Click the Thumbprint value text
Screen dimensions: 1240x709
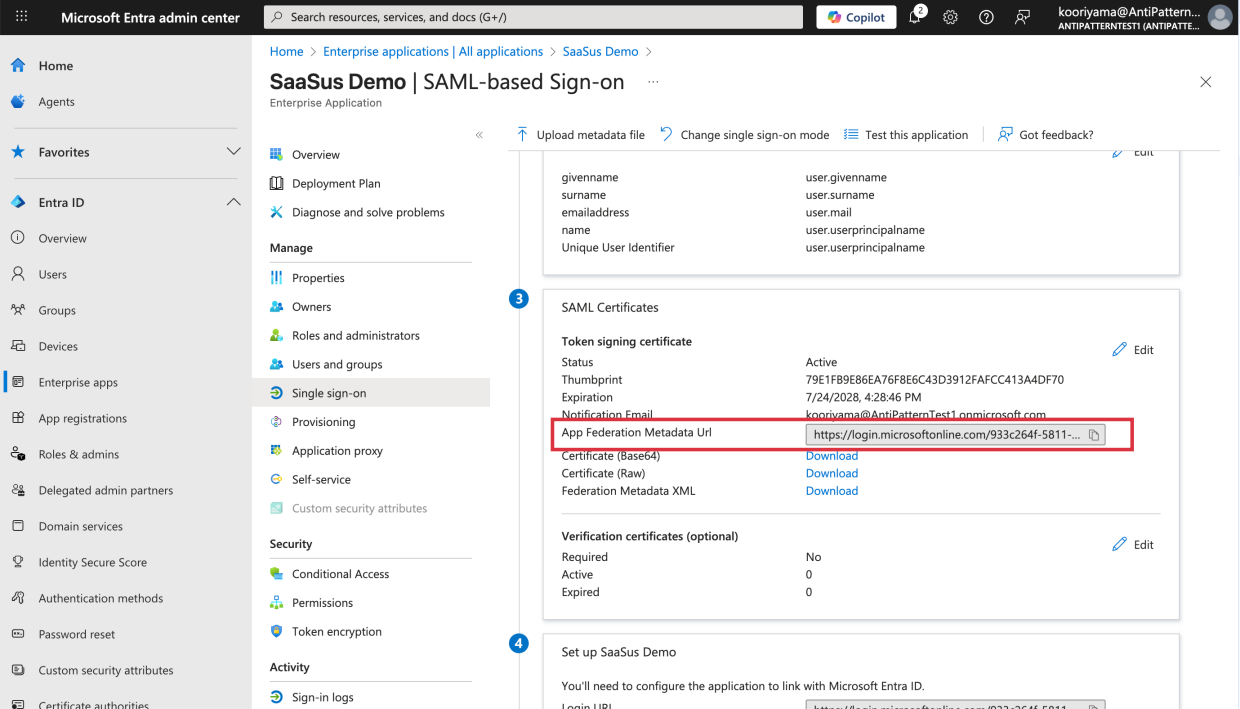(x=935, y=380)
